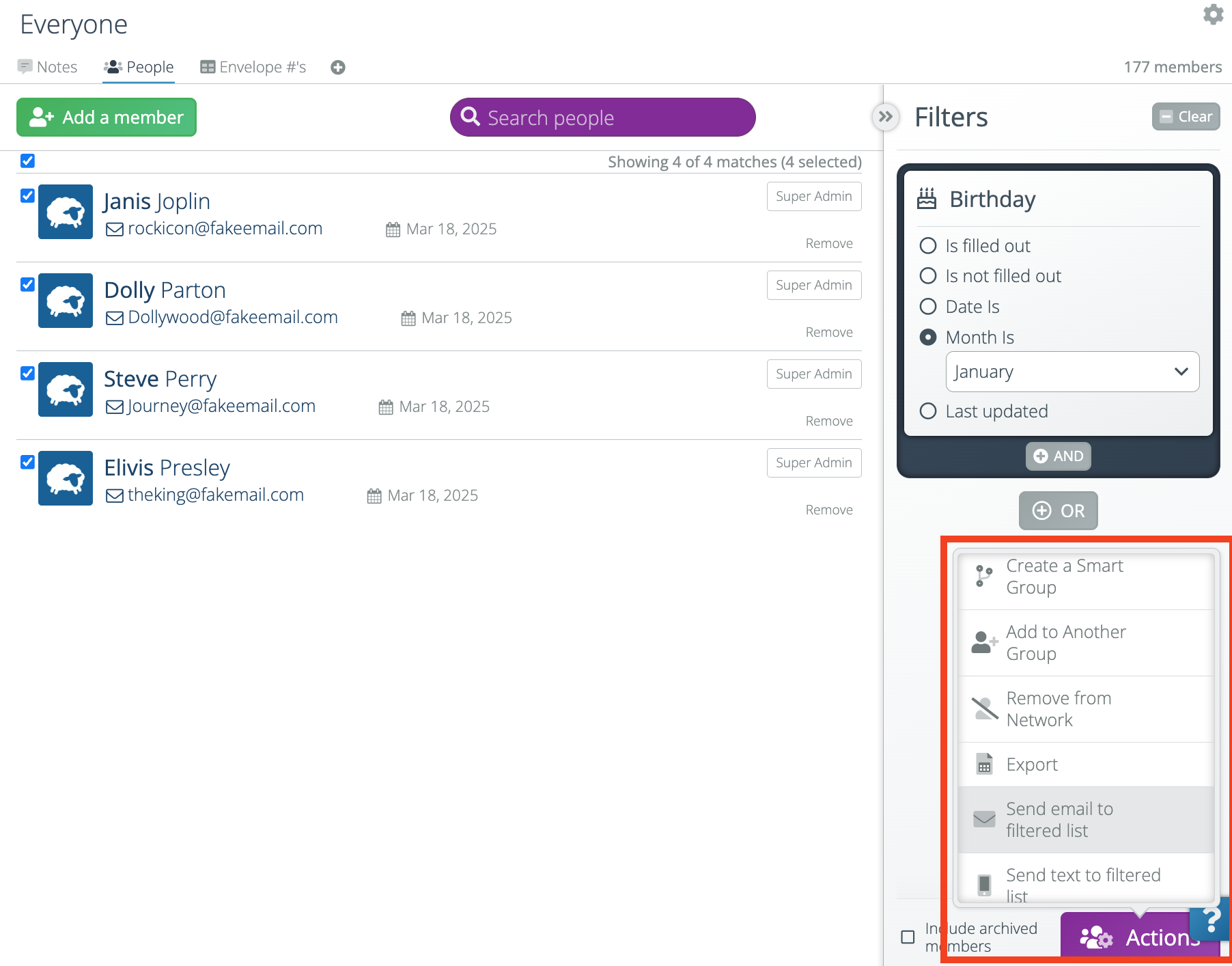The height and width of the screenshot is (966, 1232).
Task: Collapse the Filters panel with double chevron
Action: [886, 117]
